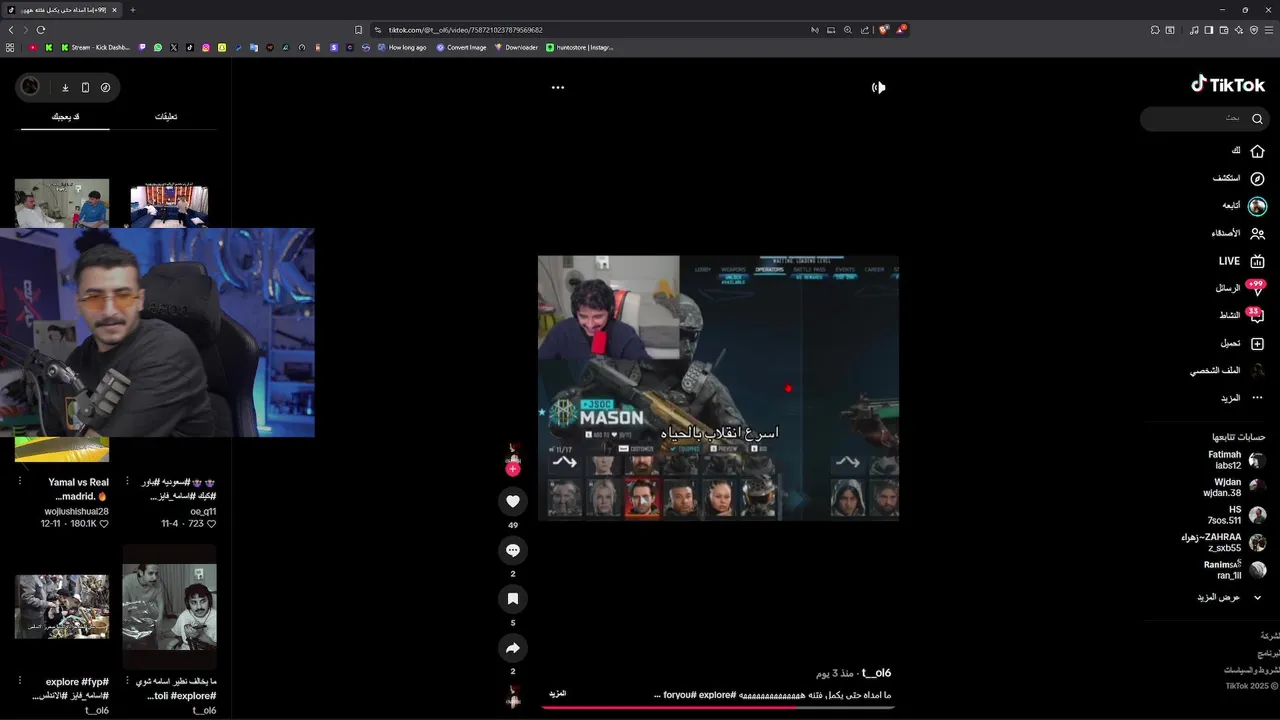The height and width of the screenshot is (720, 1280).
Task: Open the X (Twitter) bookmark icon
Action: 174,47
